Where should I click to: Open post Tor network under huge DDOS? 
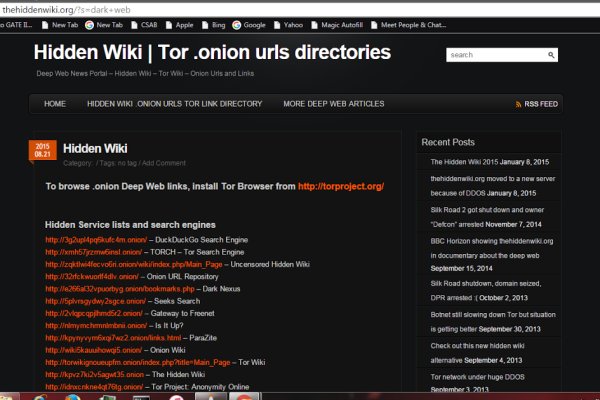tap(477, 377)
